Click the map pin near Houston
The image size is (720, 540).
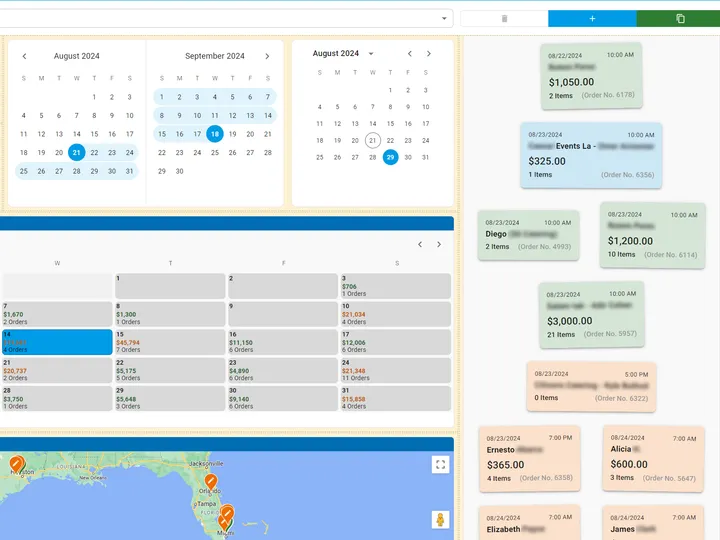tap(17, 464)
